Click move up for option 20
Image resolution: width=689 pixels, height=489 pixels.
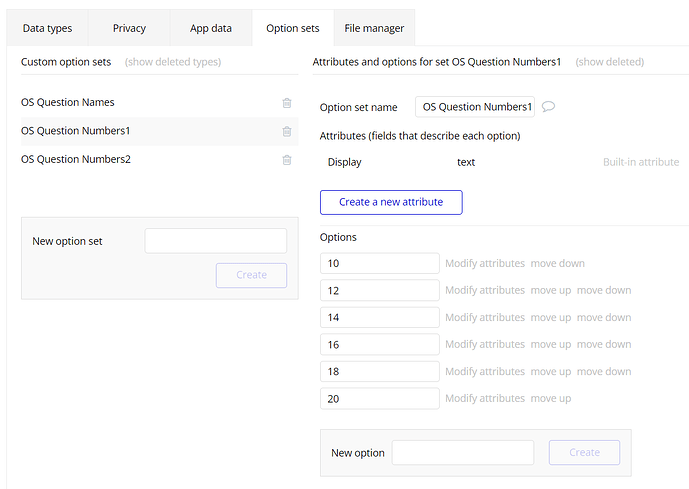pyautogui.click(x=550, y=399)
